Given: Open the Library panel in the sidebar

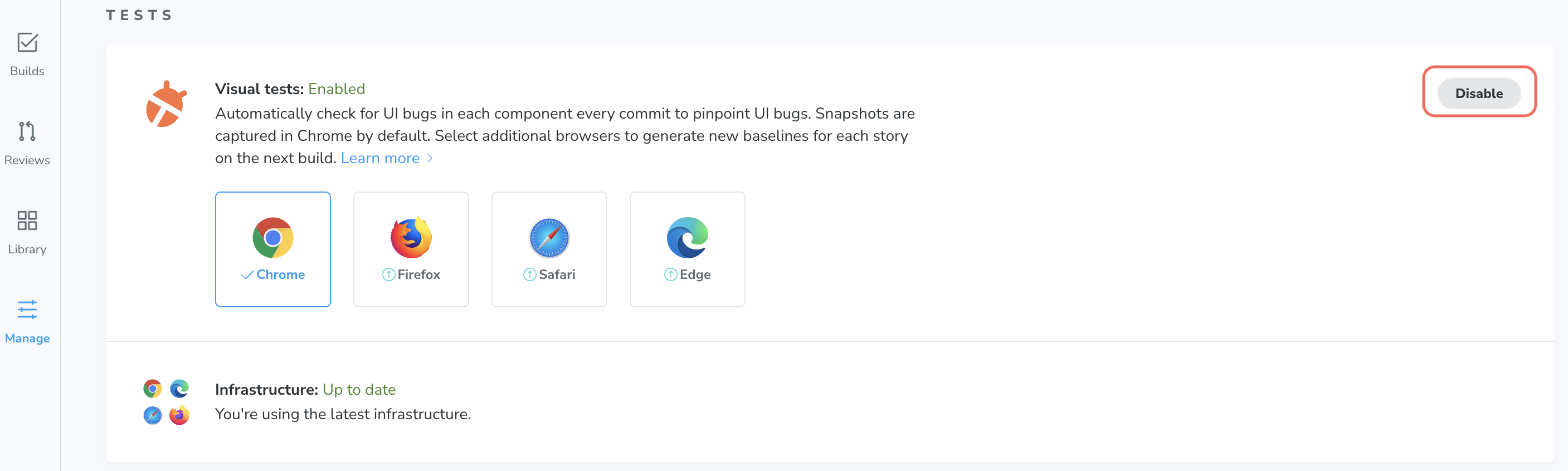Looking at the screenshot, I should point(27,232).
